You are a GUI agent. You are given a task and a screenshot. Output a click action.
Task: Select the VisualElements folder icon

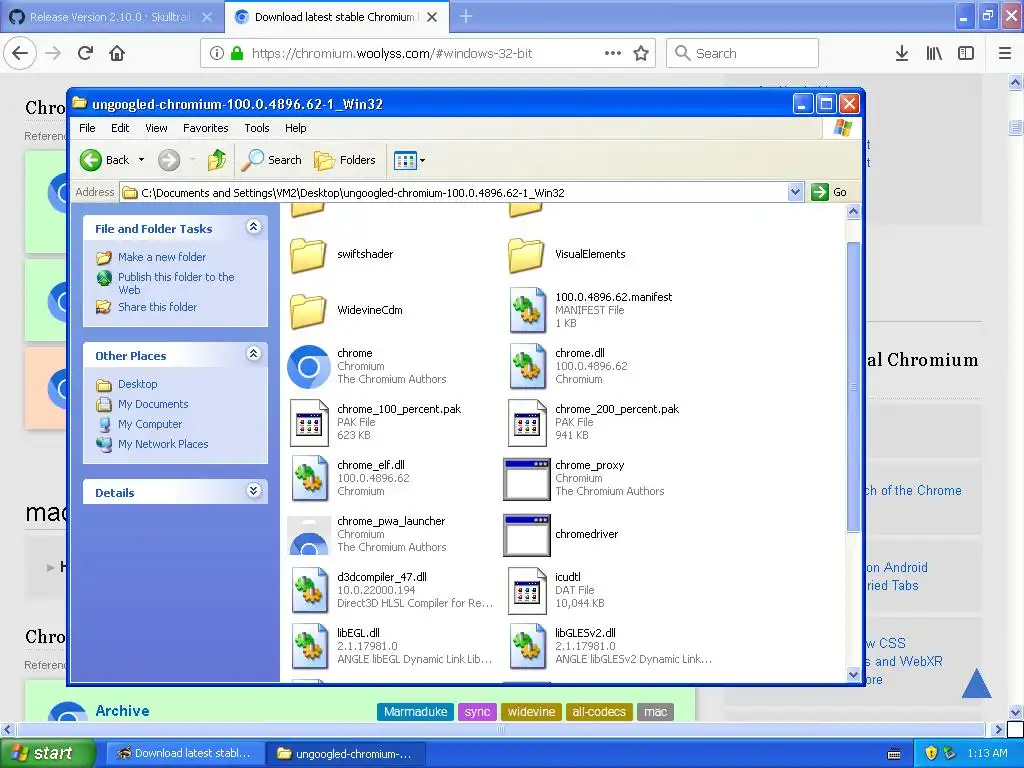(526, 255)
